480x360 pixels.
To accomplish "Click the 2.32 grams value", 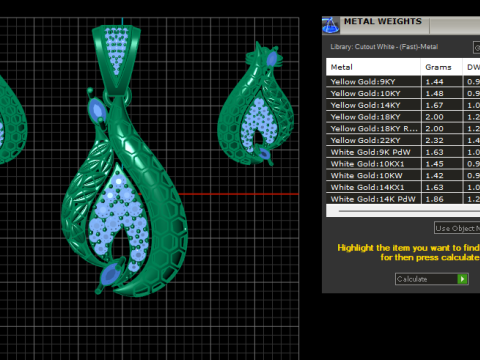I will pyautogui.click(x=434, y=140).
